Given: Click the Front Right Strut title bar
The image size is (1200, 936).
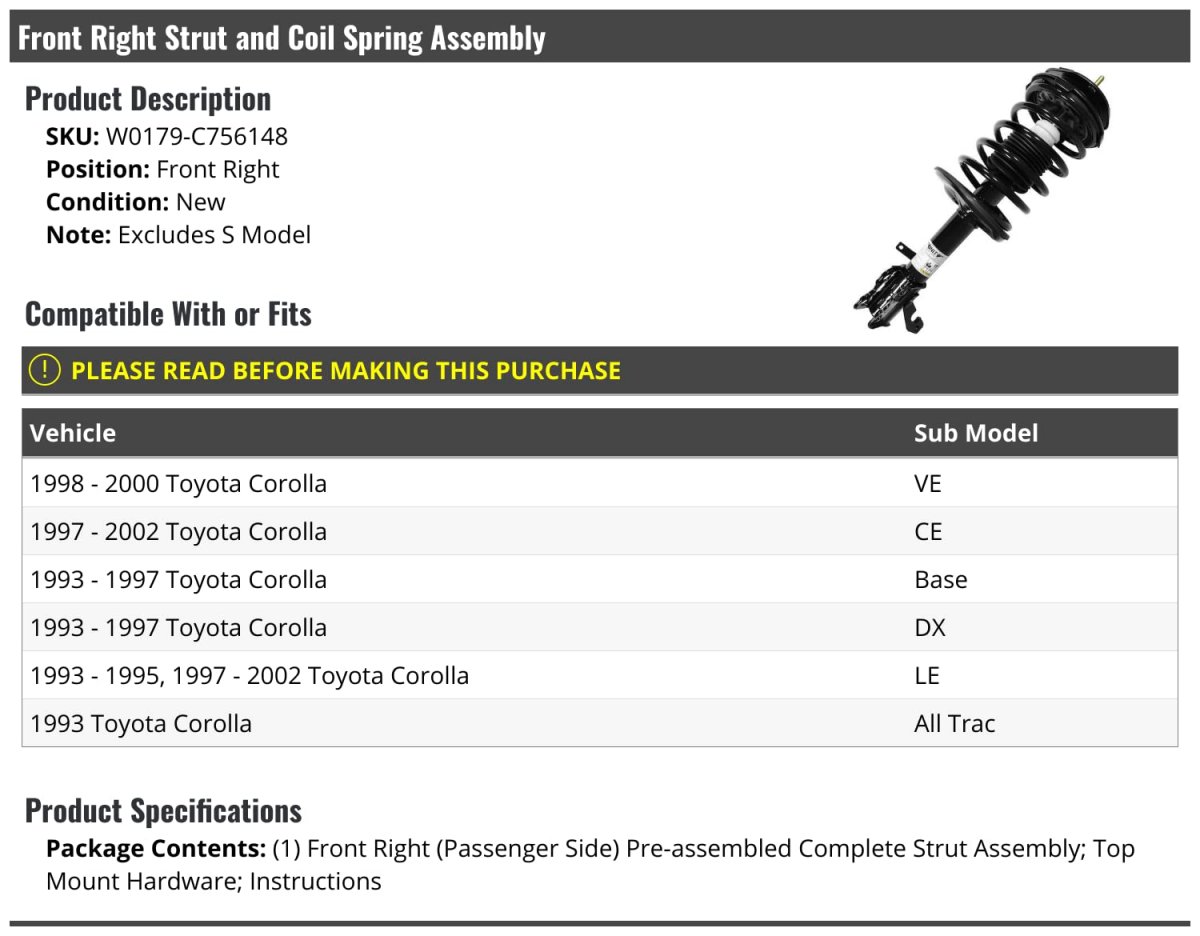Looking at the screenshot, I should [x=282, y=38].
